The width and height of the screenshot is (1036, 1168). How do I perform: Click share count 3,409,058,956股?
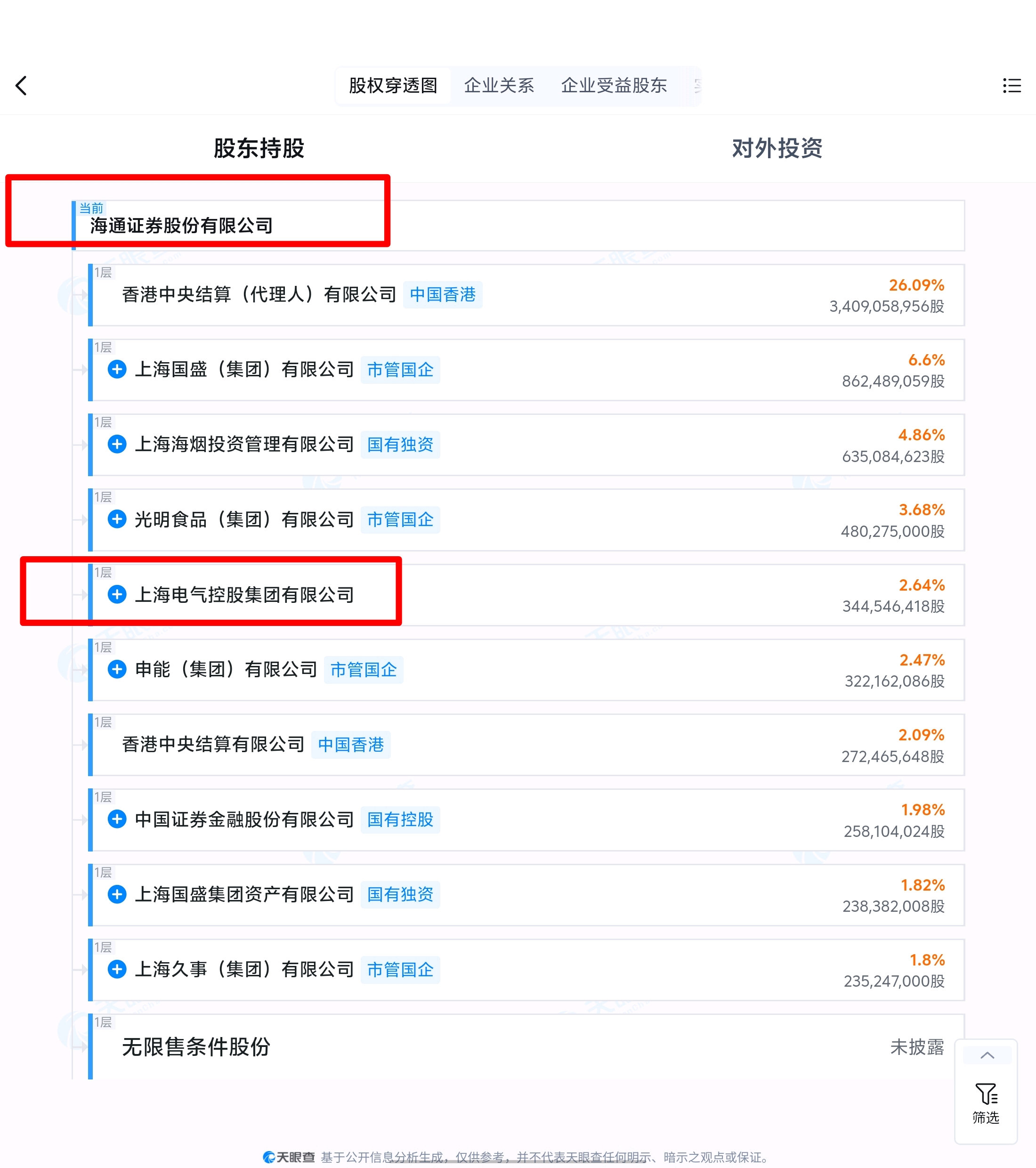pyautogui.click(x=886, y=306)
